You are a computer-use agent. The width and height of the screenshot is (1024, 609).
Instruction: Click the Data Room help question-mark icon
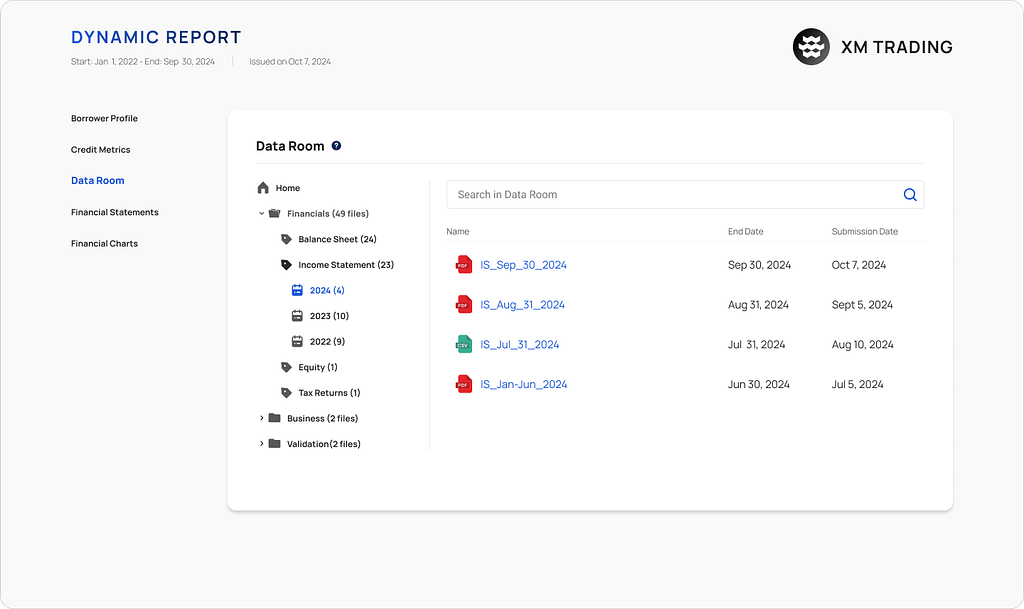coord(336,146)
